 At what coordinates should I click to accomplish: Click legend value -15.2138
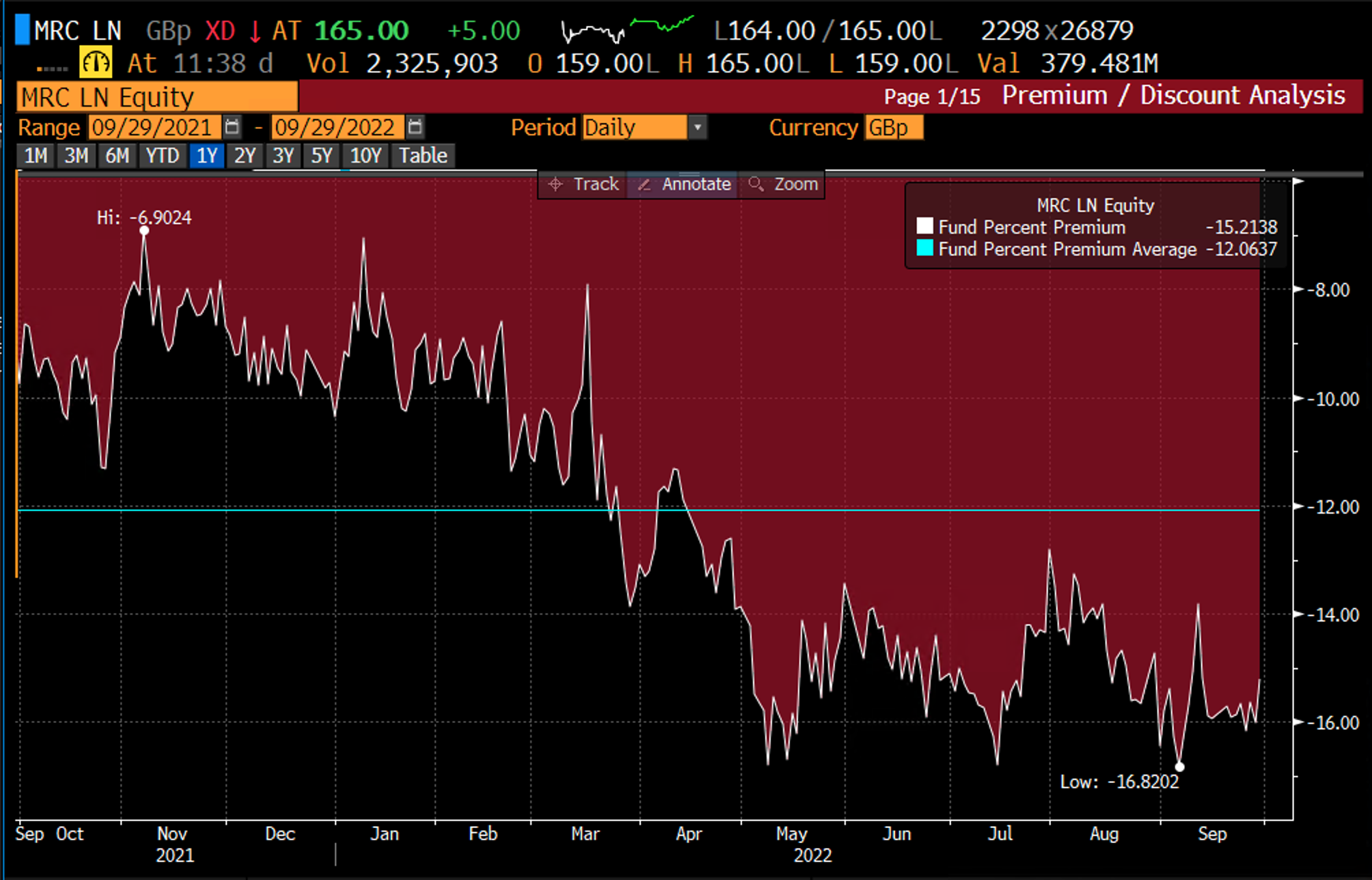(x=1241, y=227)
